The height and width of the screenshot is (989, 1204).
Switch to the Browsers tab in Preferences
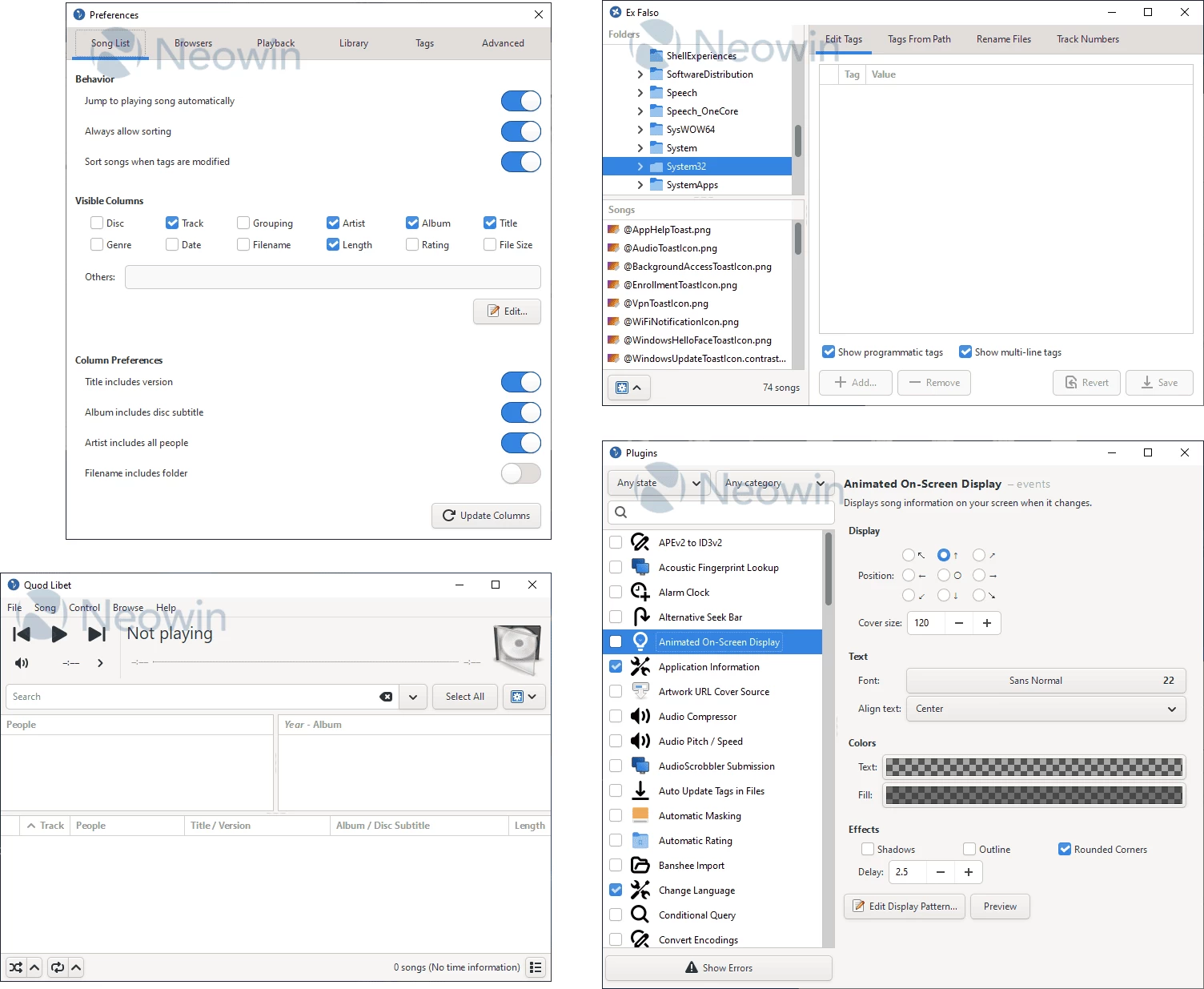coord(194,43)
